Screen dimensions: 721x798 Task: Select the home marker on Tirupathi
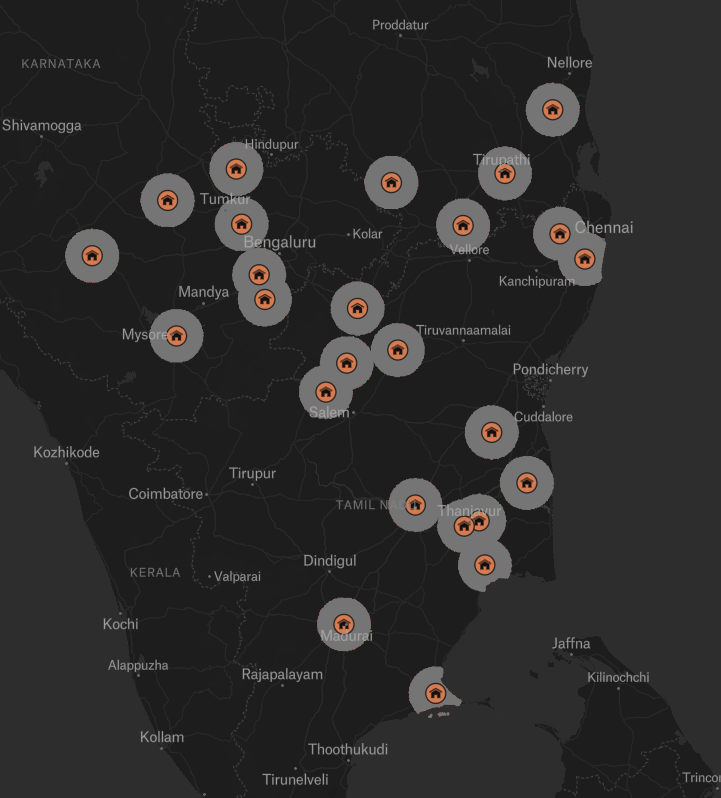505,174
